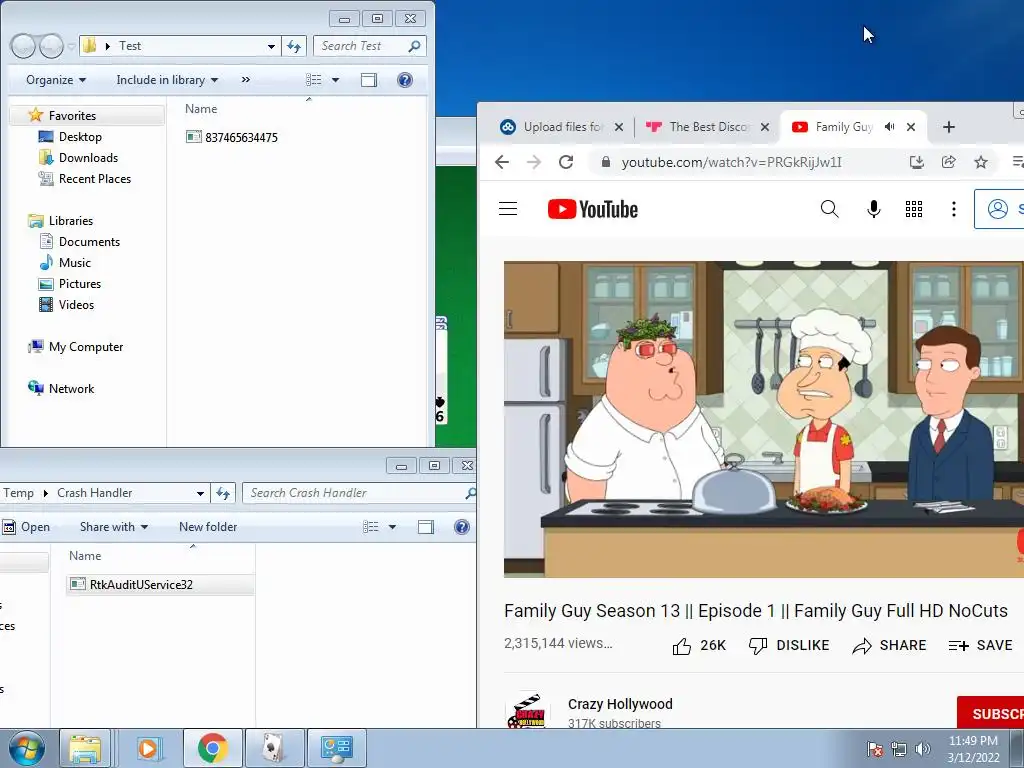Screen dimensions: 1024x768
Task: Open Chrome from the taskbar
Action: click(212, 748)
